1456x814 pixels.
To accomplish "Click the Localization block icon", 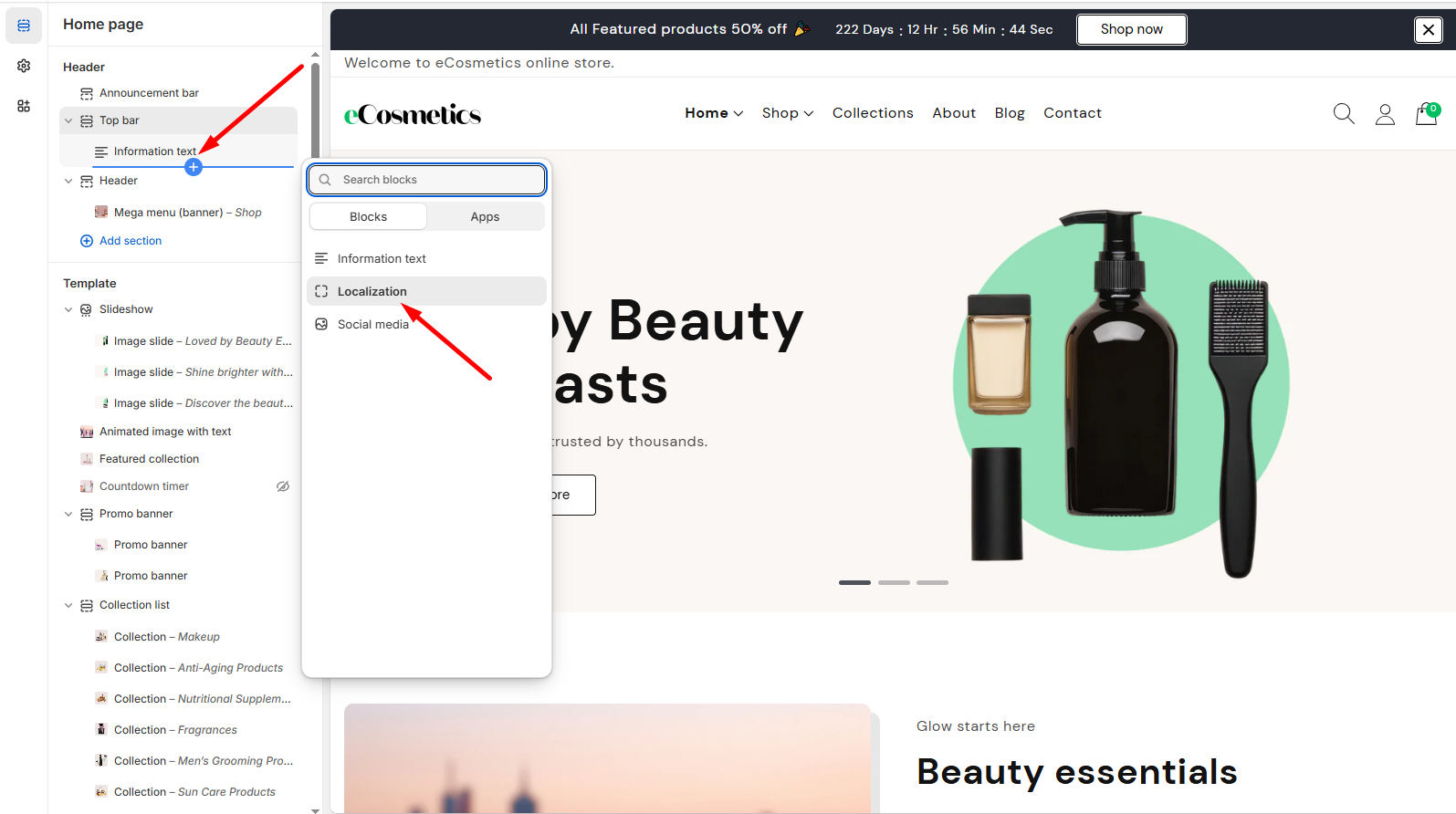I will tap(321, 291).
